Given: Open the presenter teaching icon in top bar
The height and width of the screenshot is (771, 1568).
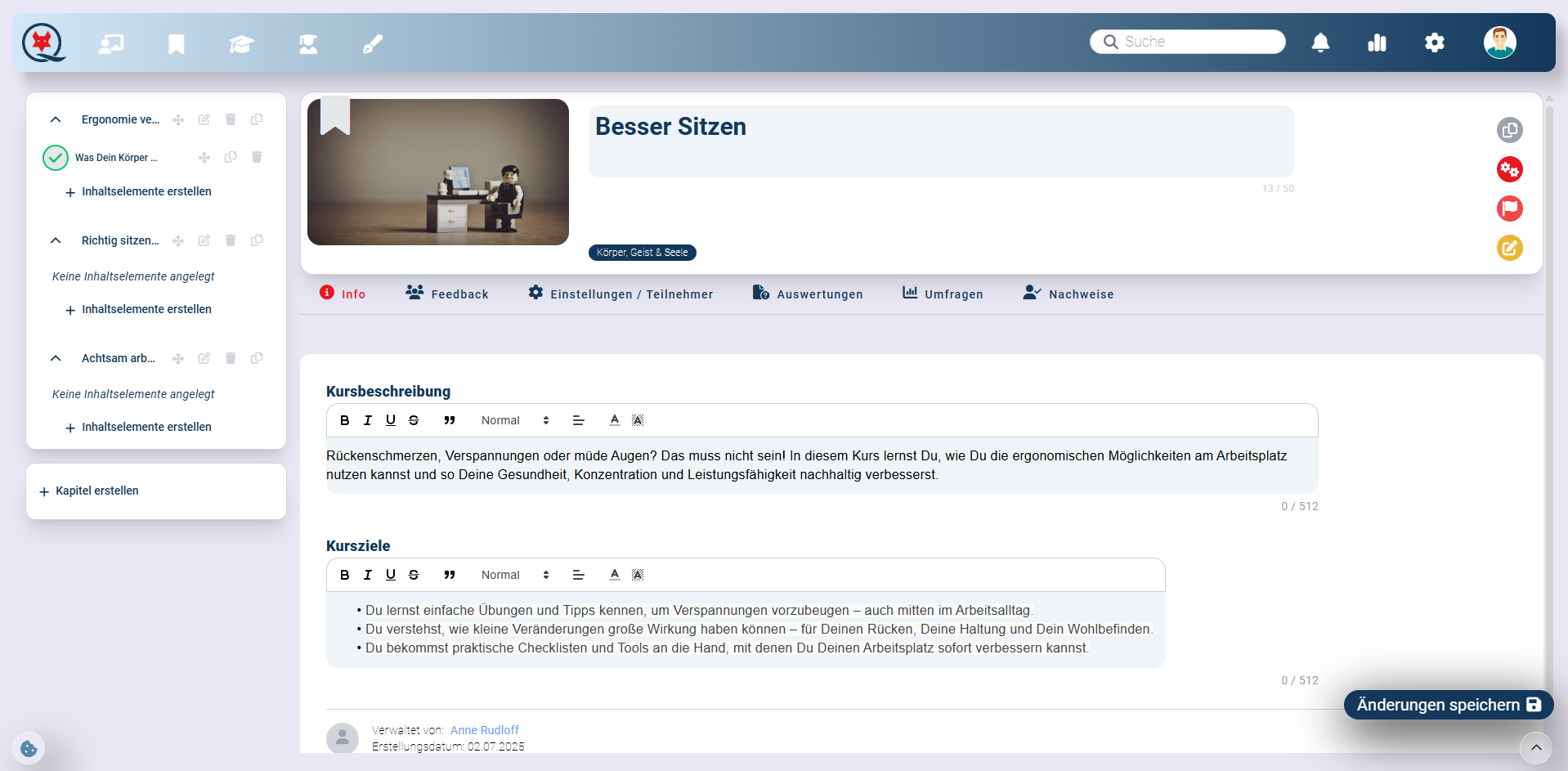Looking at the screenshot, I should [x=111, y=43].
